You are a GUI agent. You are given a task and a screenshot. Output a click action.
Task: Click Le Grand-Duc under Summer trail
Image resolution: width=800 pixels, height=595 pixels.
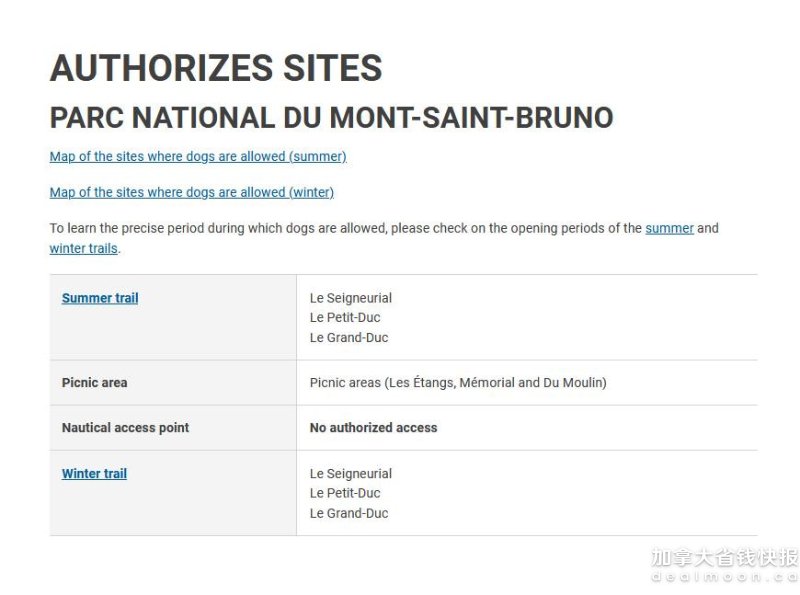tap(349, 338)
